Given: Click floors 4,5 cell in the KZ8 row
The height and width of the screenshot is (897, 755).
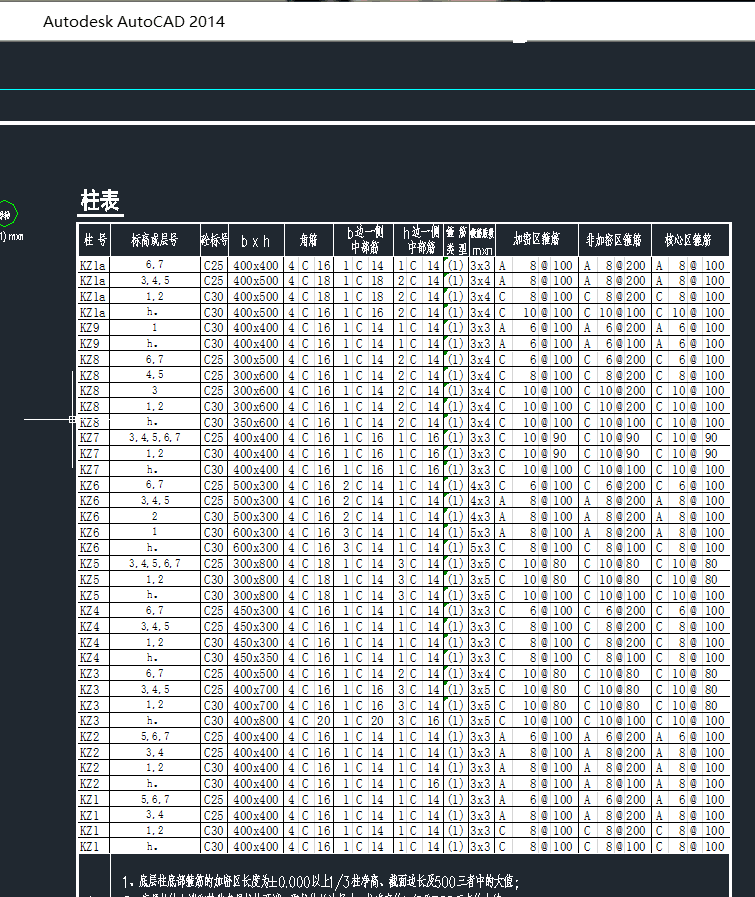Looking at the screenshot, I should pyautogui.click(x=154, y=375).
